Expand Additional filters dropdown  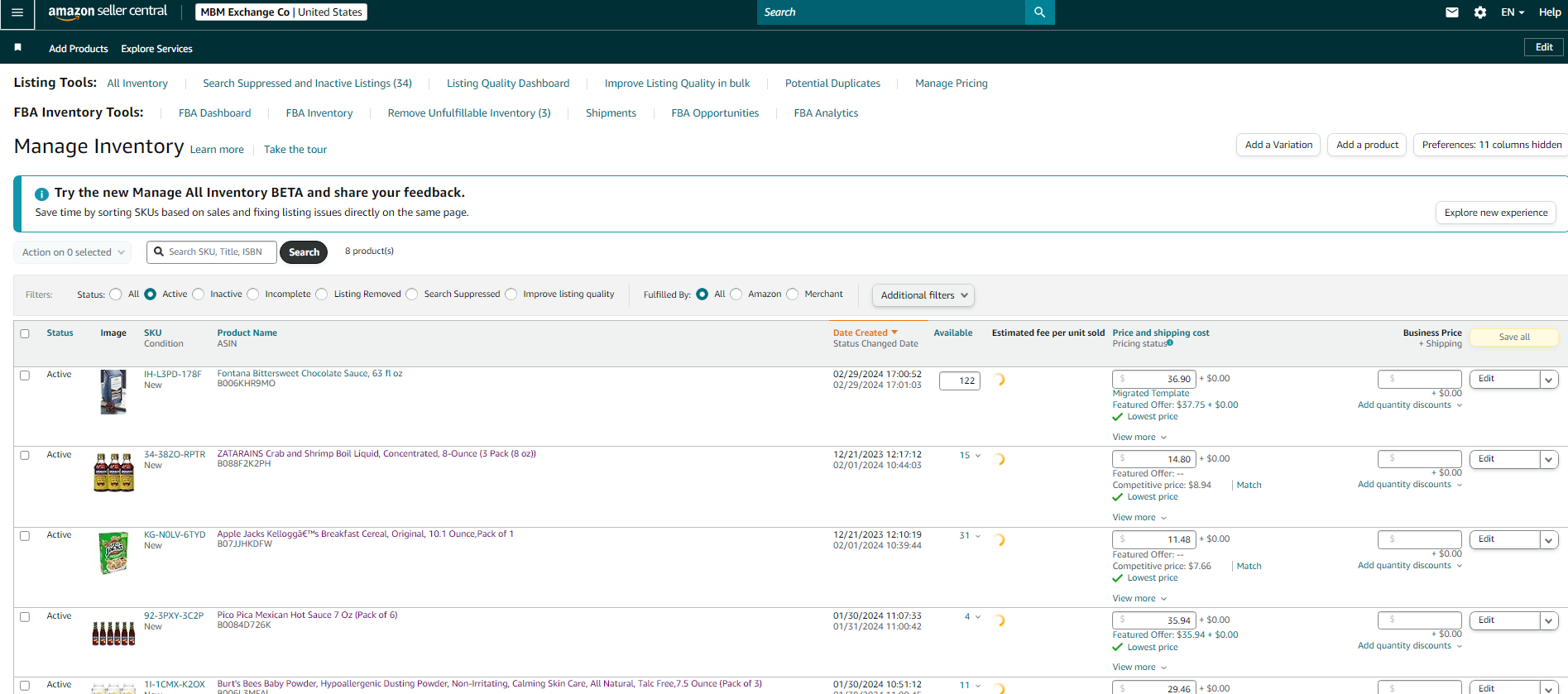[923, 295]
